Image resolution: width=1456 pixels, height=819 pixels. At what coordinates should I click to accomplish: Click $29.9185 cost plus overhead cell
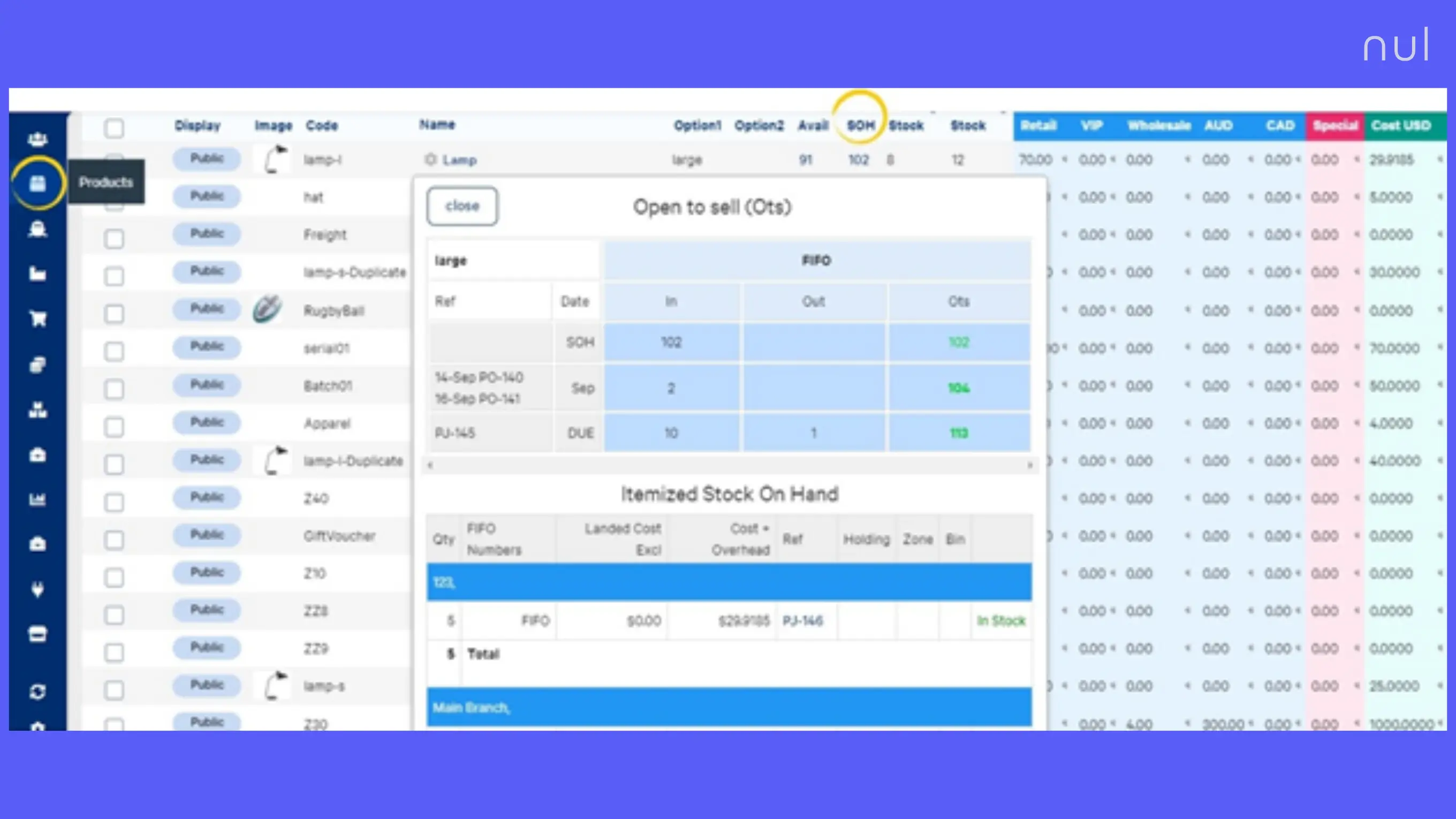[744, 621]
